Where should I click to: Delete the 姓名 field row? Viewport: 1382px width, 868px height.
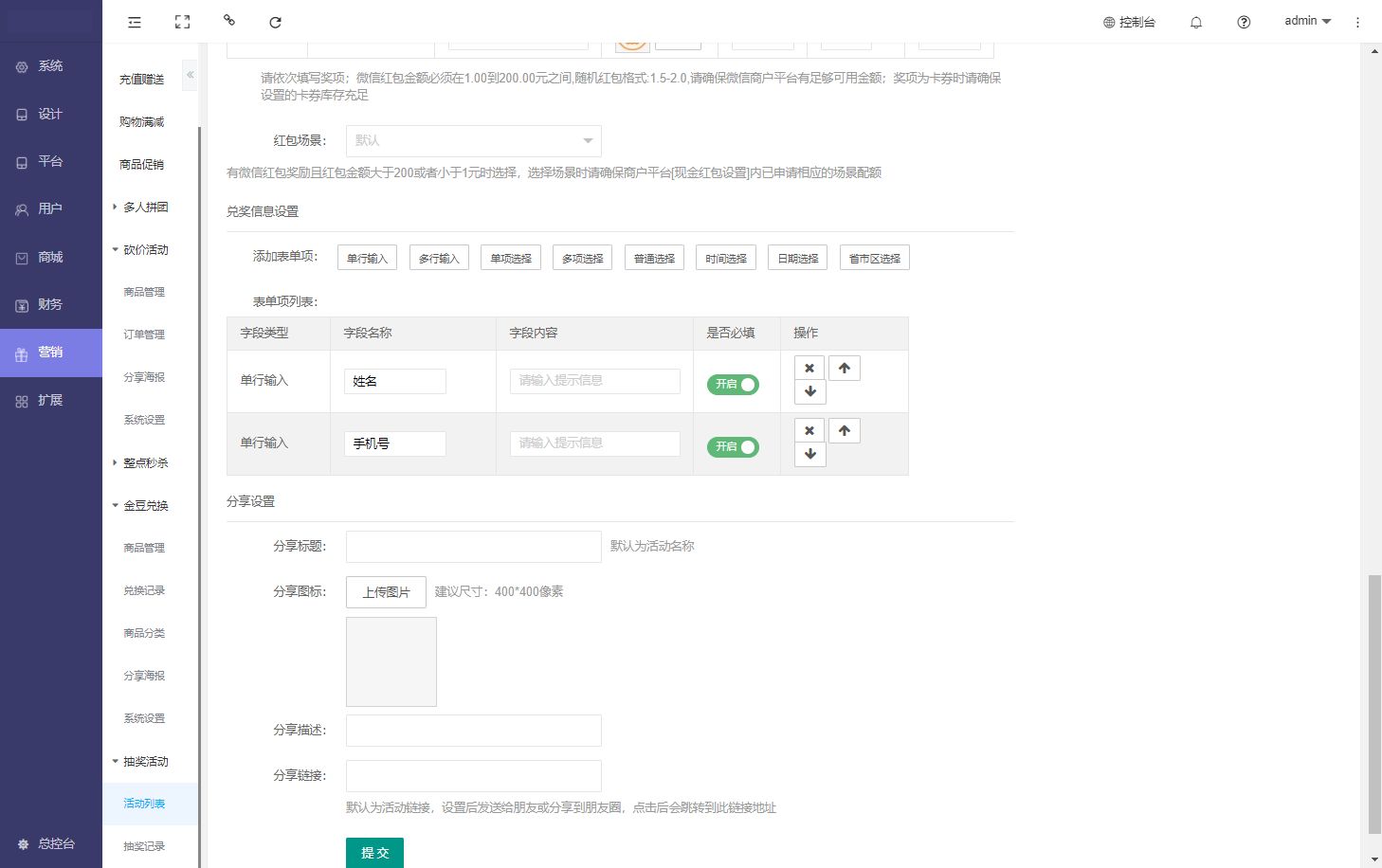click(809, 368)
